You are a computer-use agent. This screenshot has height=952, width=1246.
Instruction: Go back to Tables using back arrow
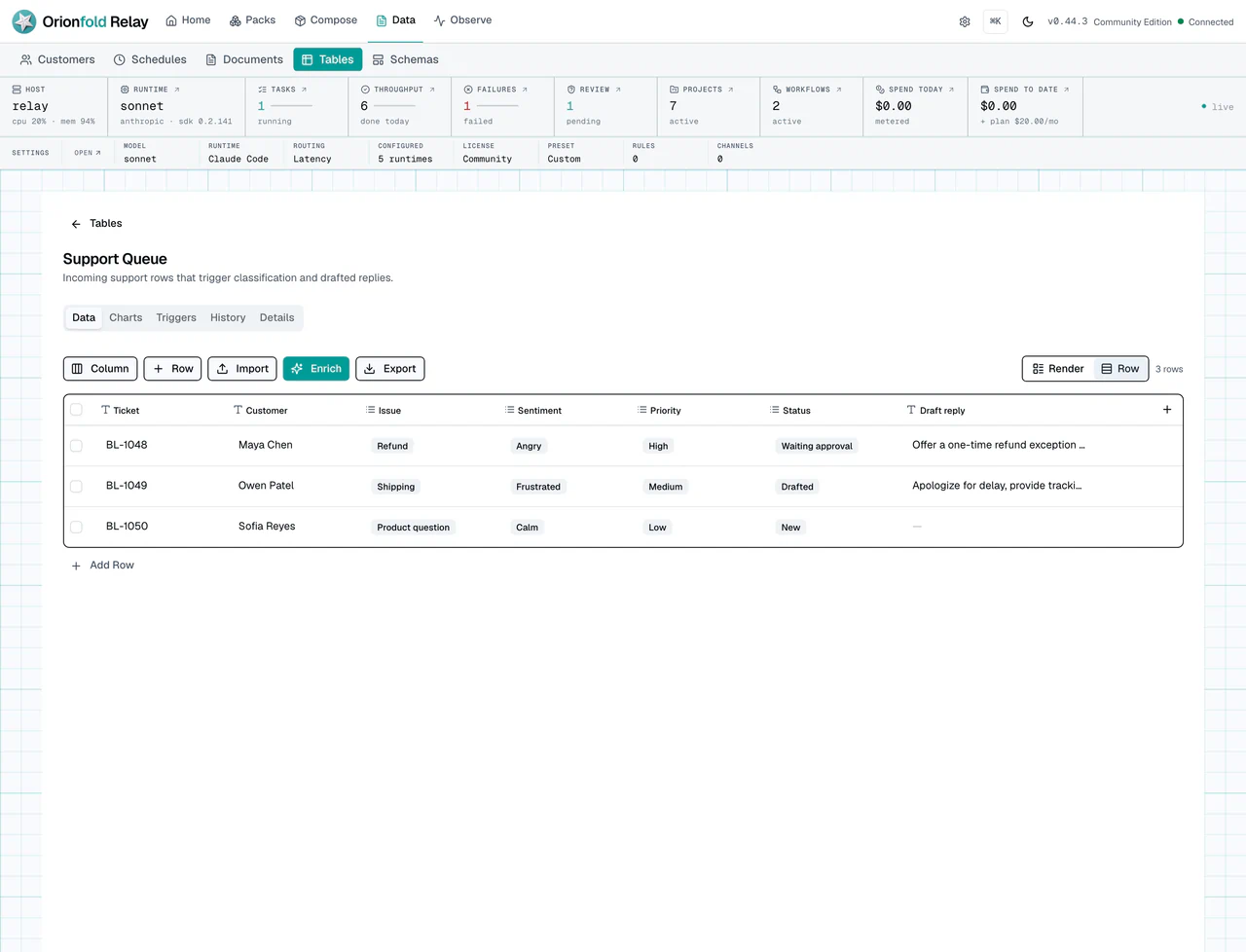pyautogui.click(x=76, y=224)
